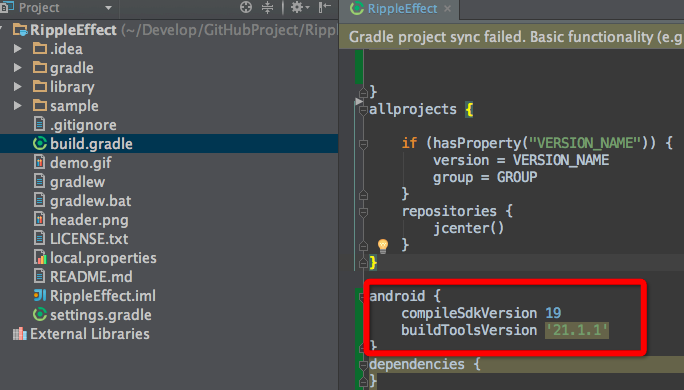Select the .gitignore file

coord(83,125)
